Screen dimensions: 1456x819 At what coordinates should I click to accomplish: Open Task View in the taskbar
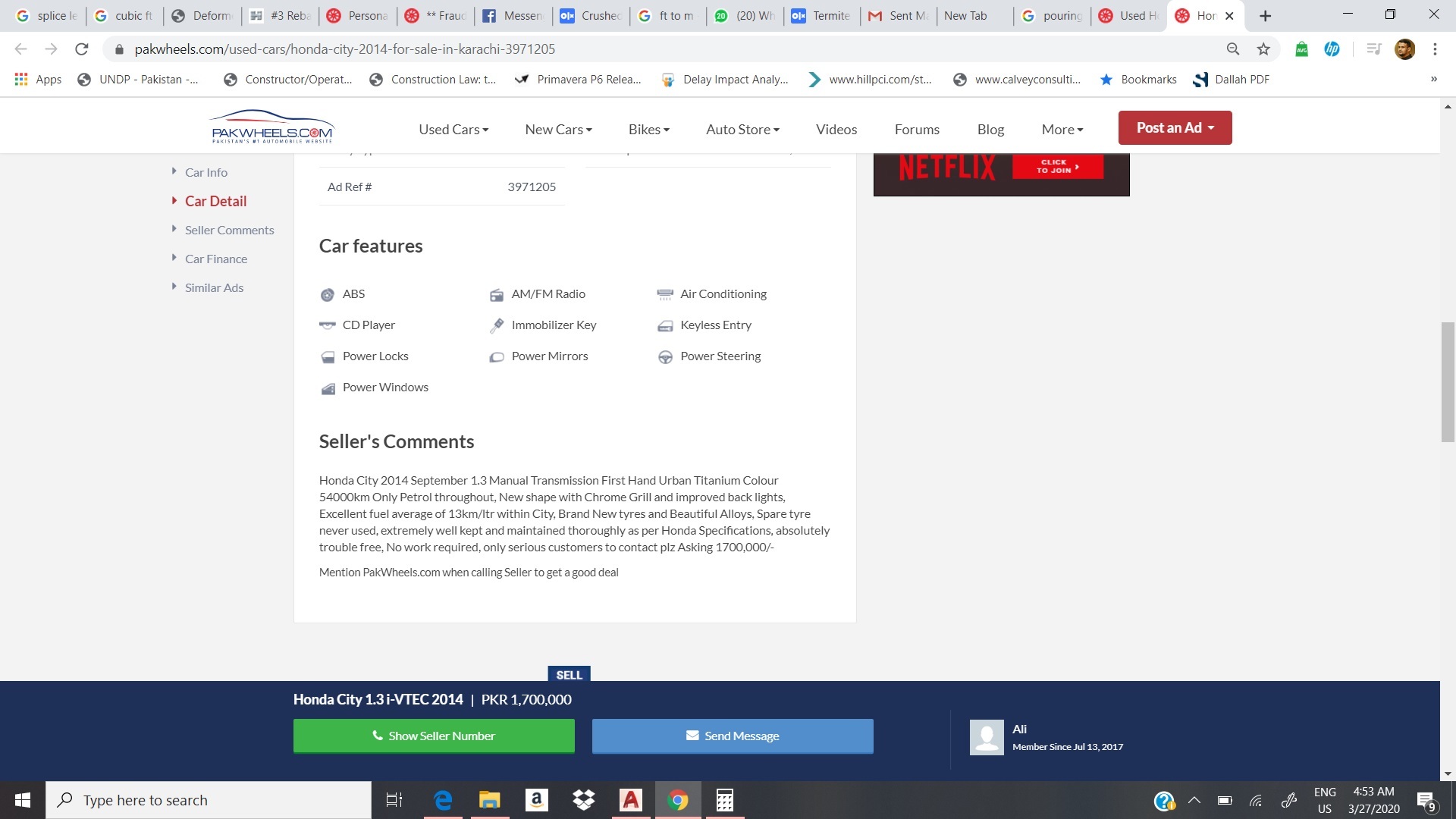(394, 800)
